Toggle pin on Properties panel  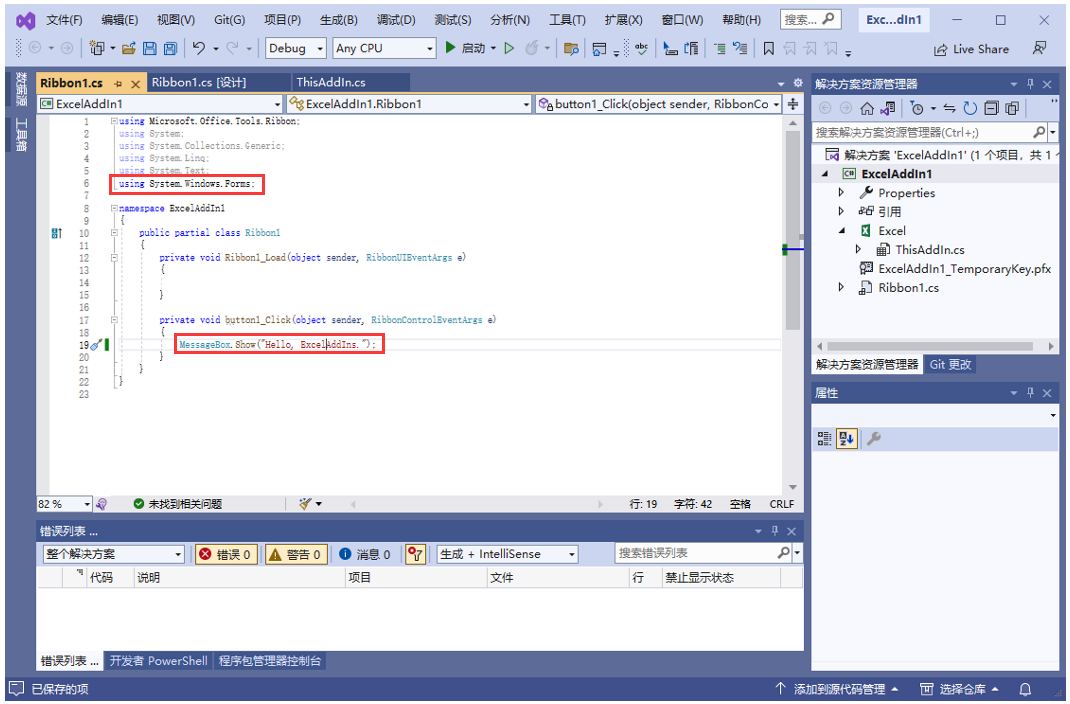click(1030, 393)
